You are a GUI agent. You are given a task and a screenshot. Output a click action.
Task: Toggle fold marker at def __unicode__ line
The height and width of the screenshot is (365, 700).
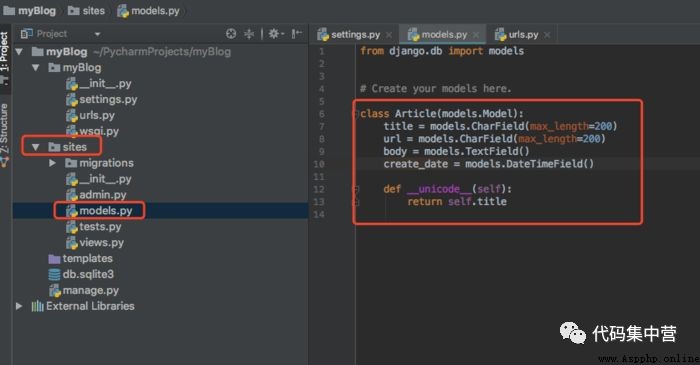click(x=356, y=190)
